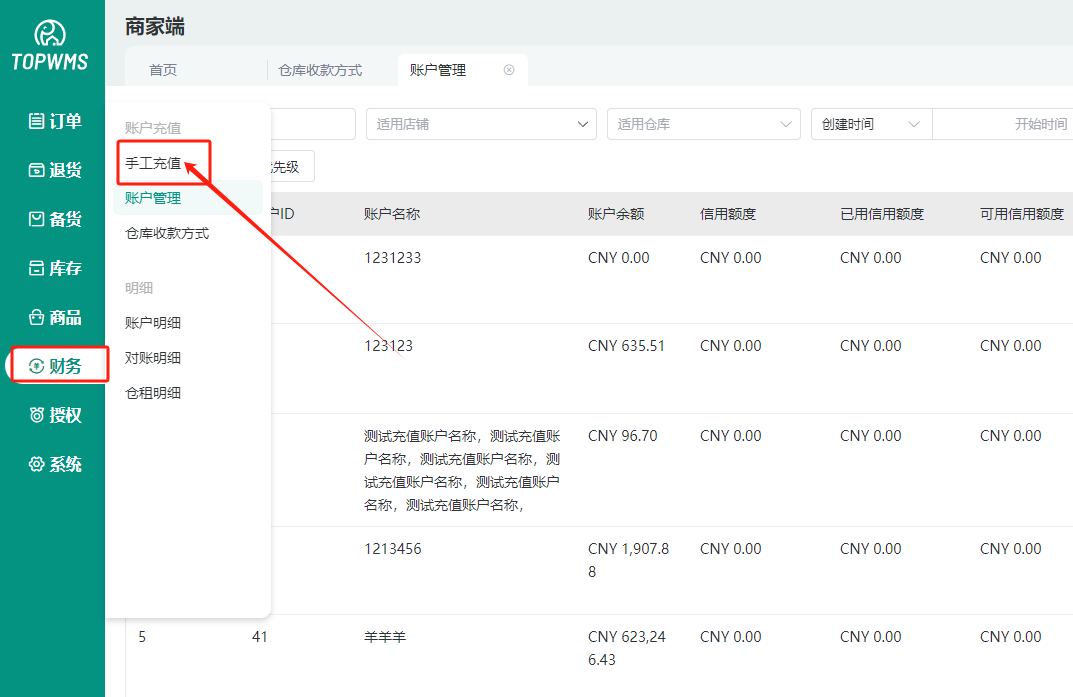The width and height of the screenshot is (1073, 697).
Task: Click balance CNY 623,246.43
Action: point(627,648)
